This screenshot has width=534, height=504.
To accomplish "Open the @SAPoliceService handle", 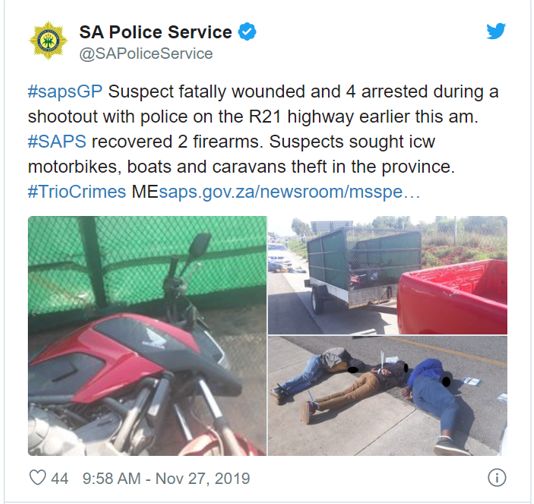I will 146,54.
